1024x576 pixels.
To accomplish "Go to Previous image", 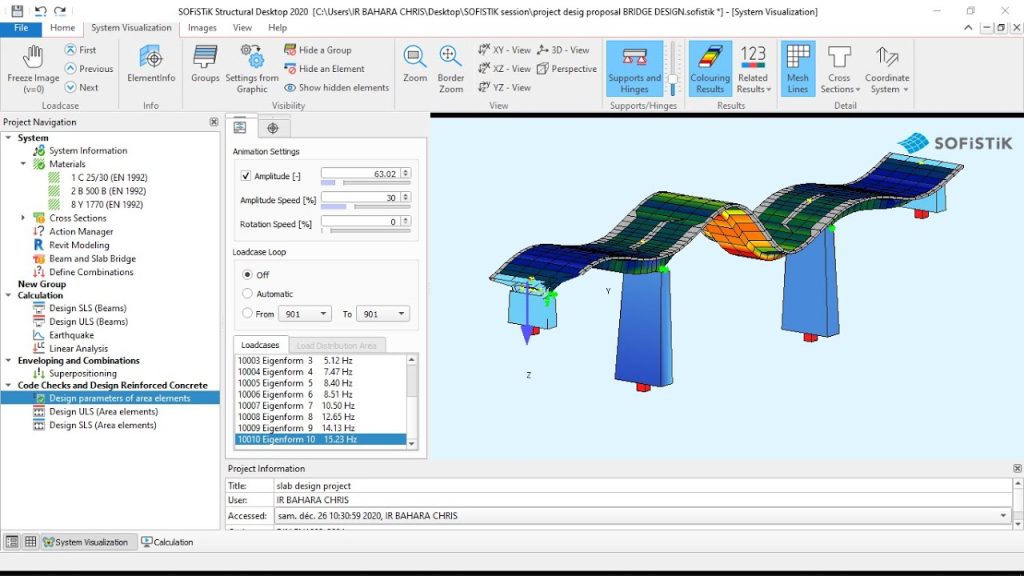I will click(89, 69).
